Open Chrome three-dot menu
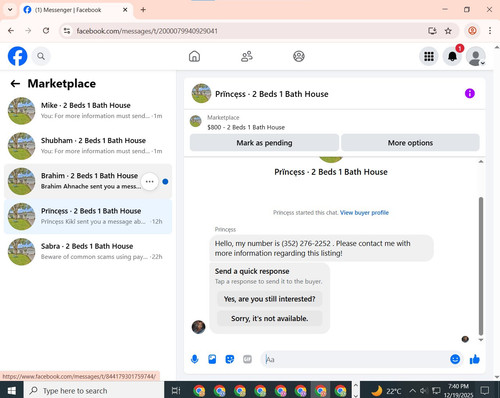 490,31
